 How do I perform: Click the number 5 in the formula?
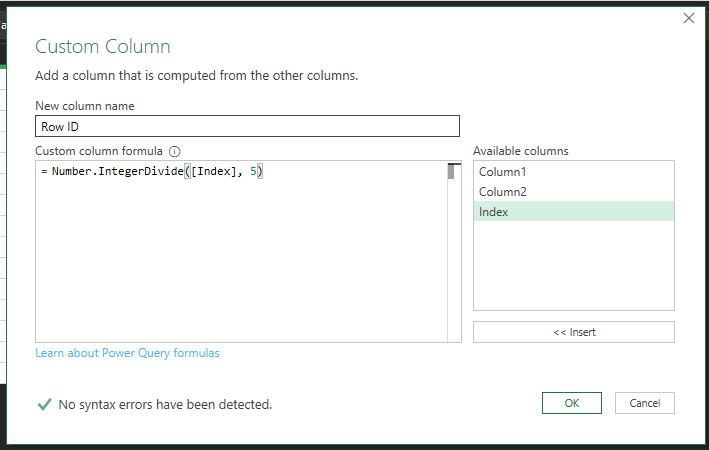[x=253, y=171]
